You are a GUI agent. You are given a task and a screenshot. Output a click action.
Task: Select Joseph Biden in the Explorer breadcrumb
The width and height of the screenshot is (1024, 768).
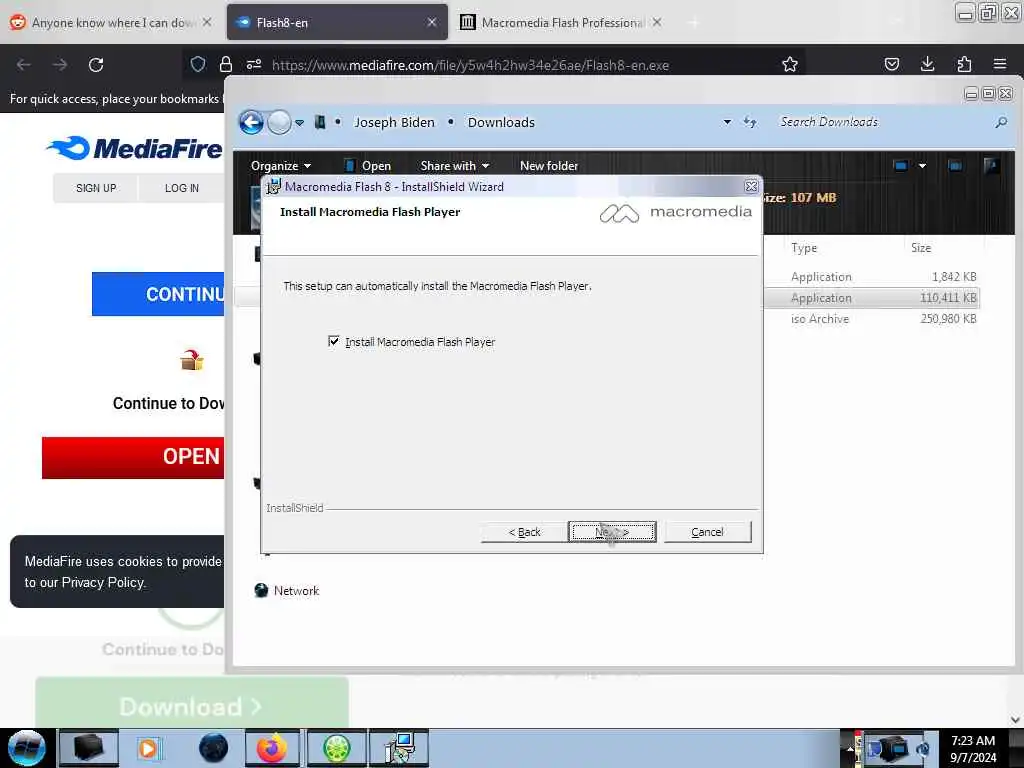[394, 122]
